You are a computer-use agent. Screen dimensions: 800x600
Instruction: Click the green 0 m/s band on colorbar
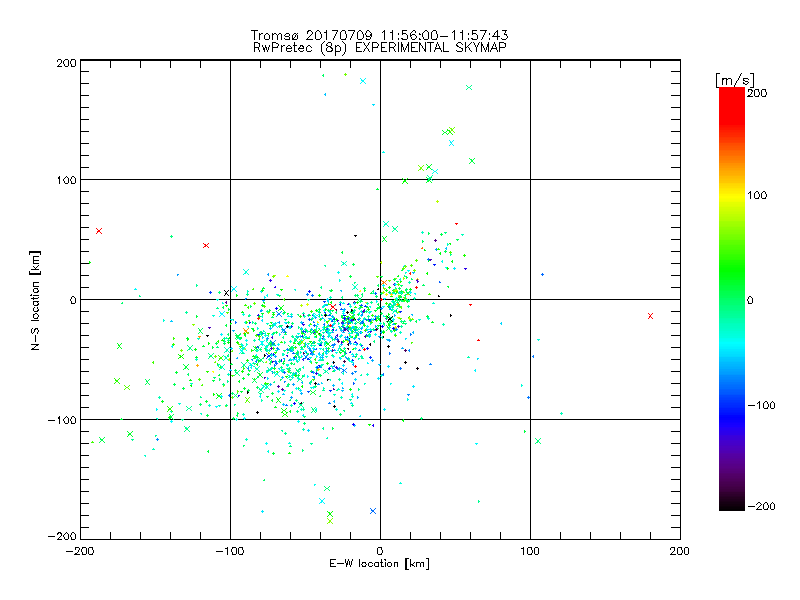tap(732, 299)
